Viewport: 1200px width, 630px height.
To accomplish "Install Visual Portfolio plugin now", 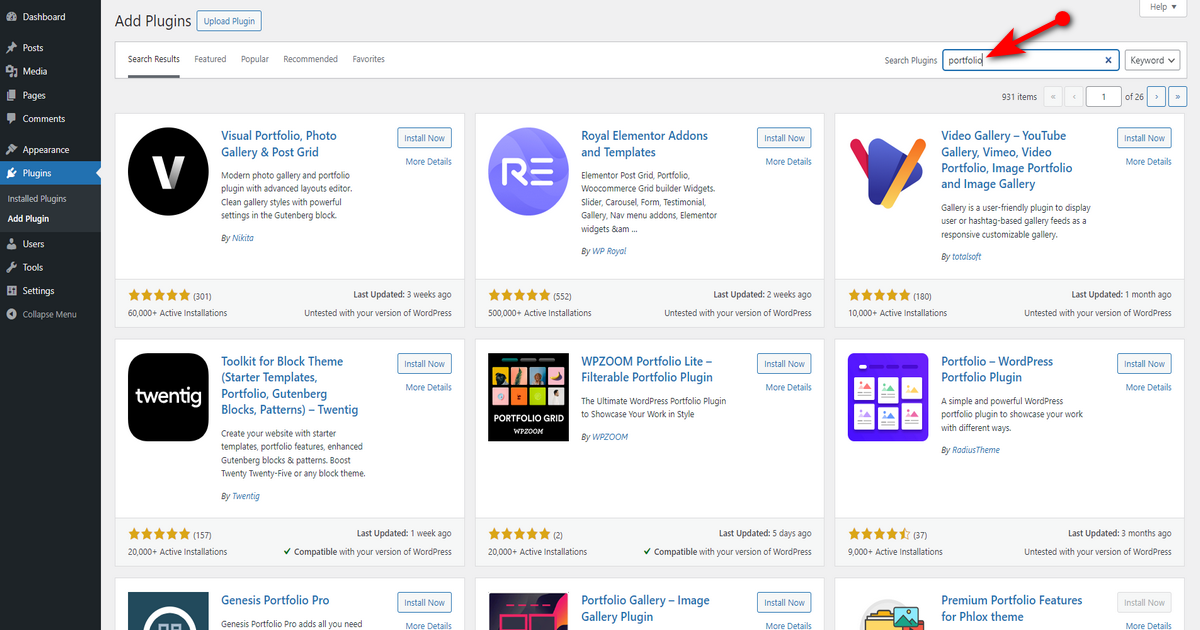I will (424, 138).
